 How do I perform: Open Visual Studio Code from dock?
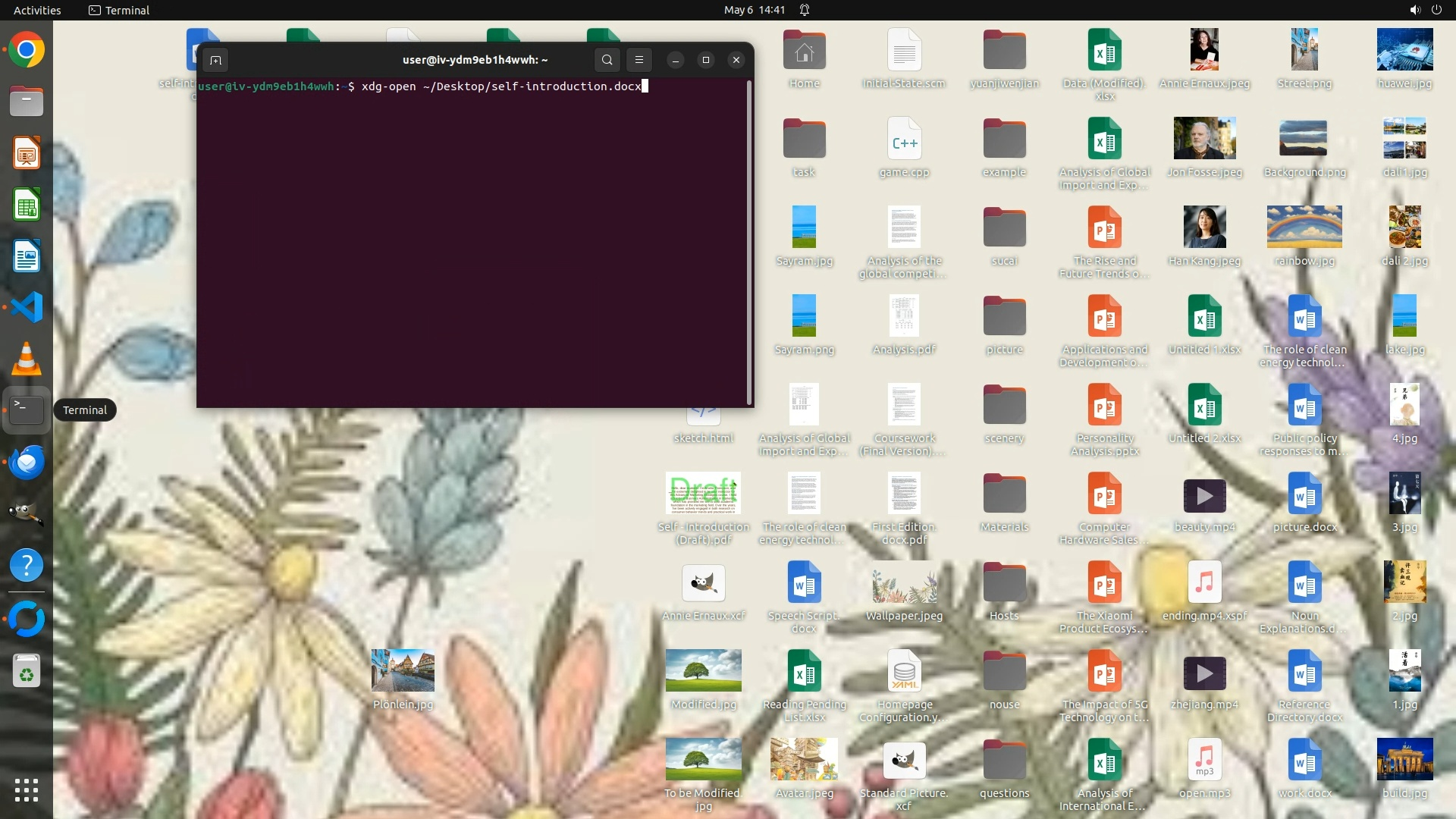coord(27,307)
